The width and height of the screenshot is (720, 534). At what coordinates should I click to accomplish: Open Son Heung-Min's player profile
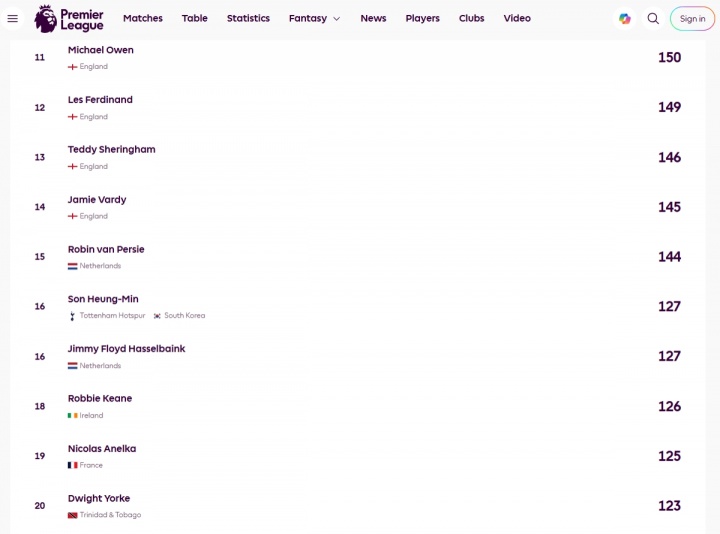(x=103, y=299)
